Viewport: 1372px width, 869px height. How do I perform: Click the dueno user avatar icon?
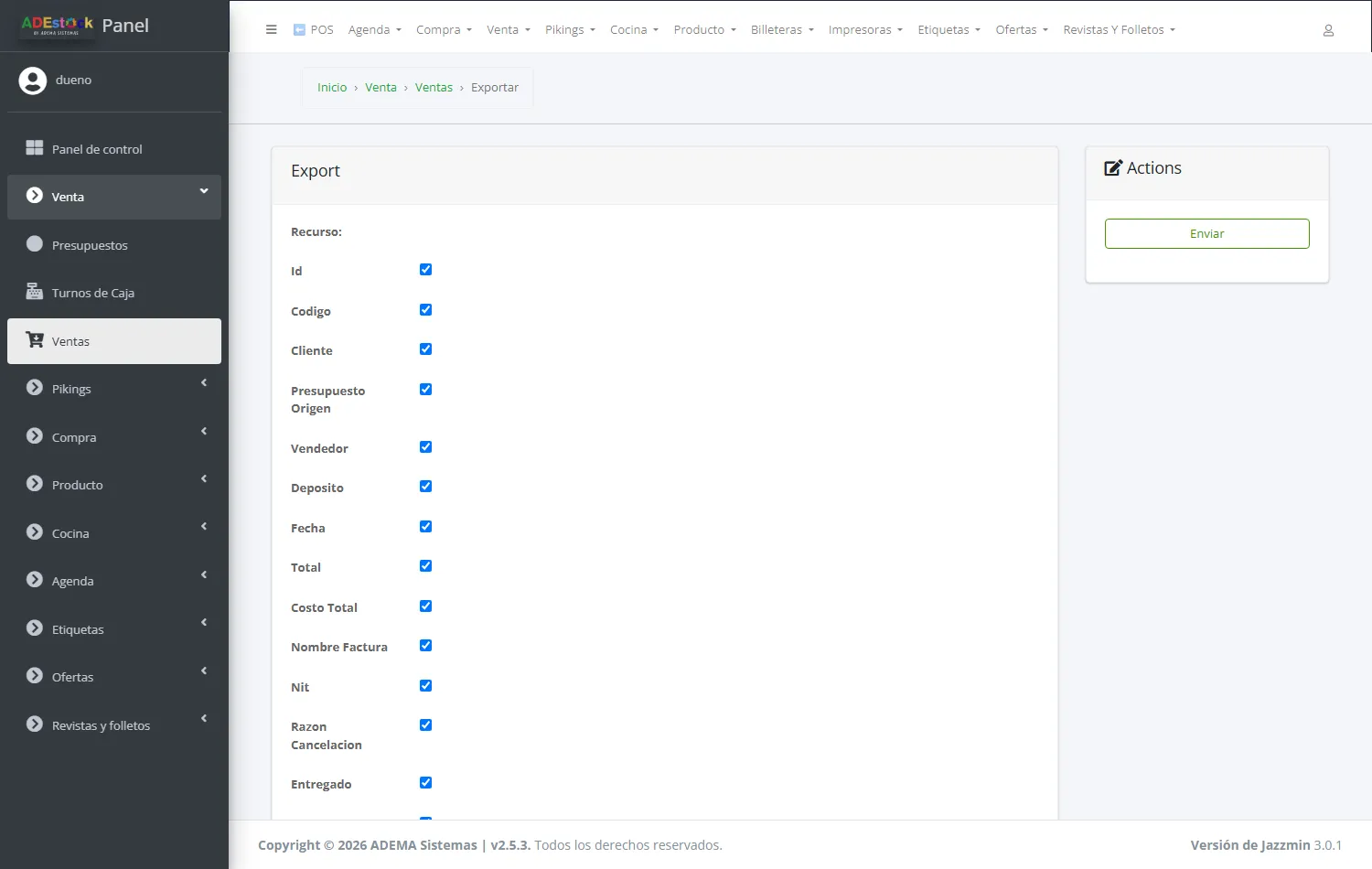(x=33, y=80)
